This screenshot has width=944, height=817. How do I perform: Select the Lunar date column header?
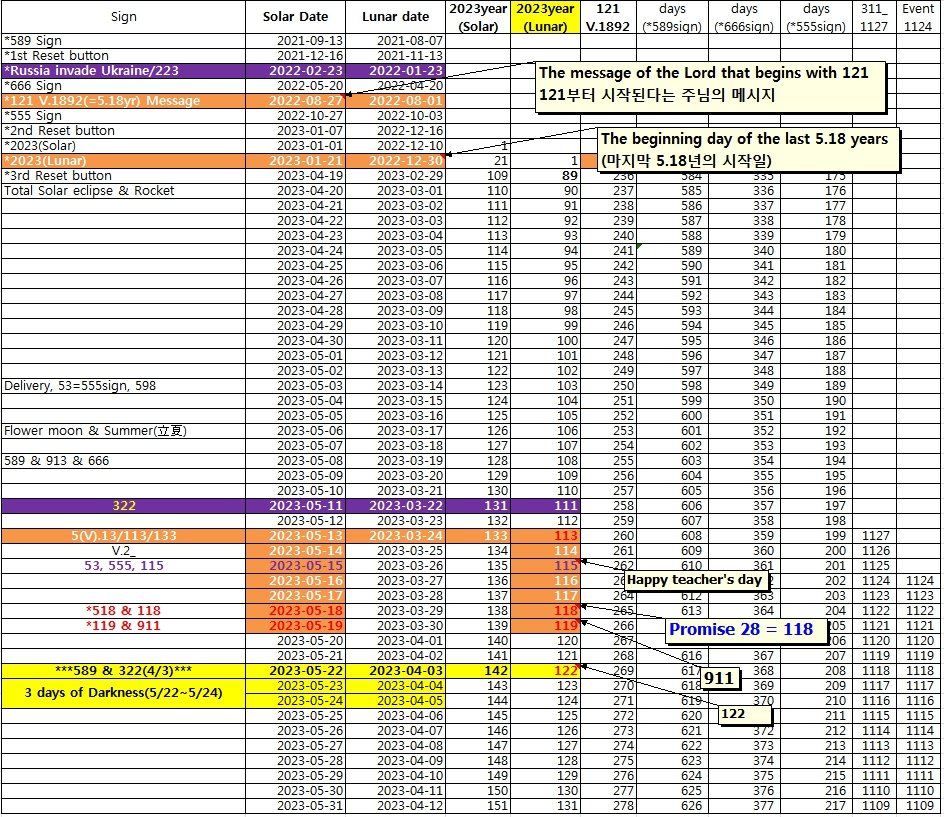396,17
